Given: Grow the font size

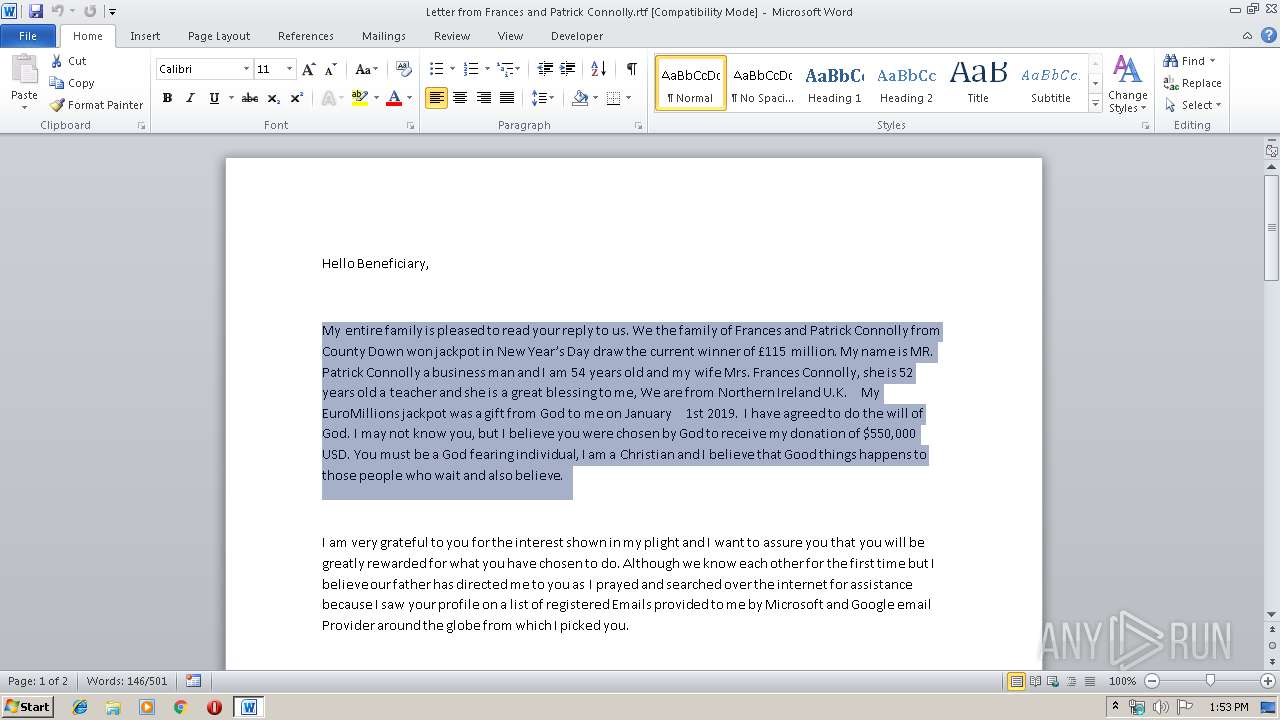Looking at the screenshot, I should click(309, 69).
